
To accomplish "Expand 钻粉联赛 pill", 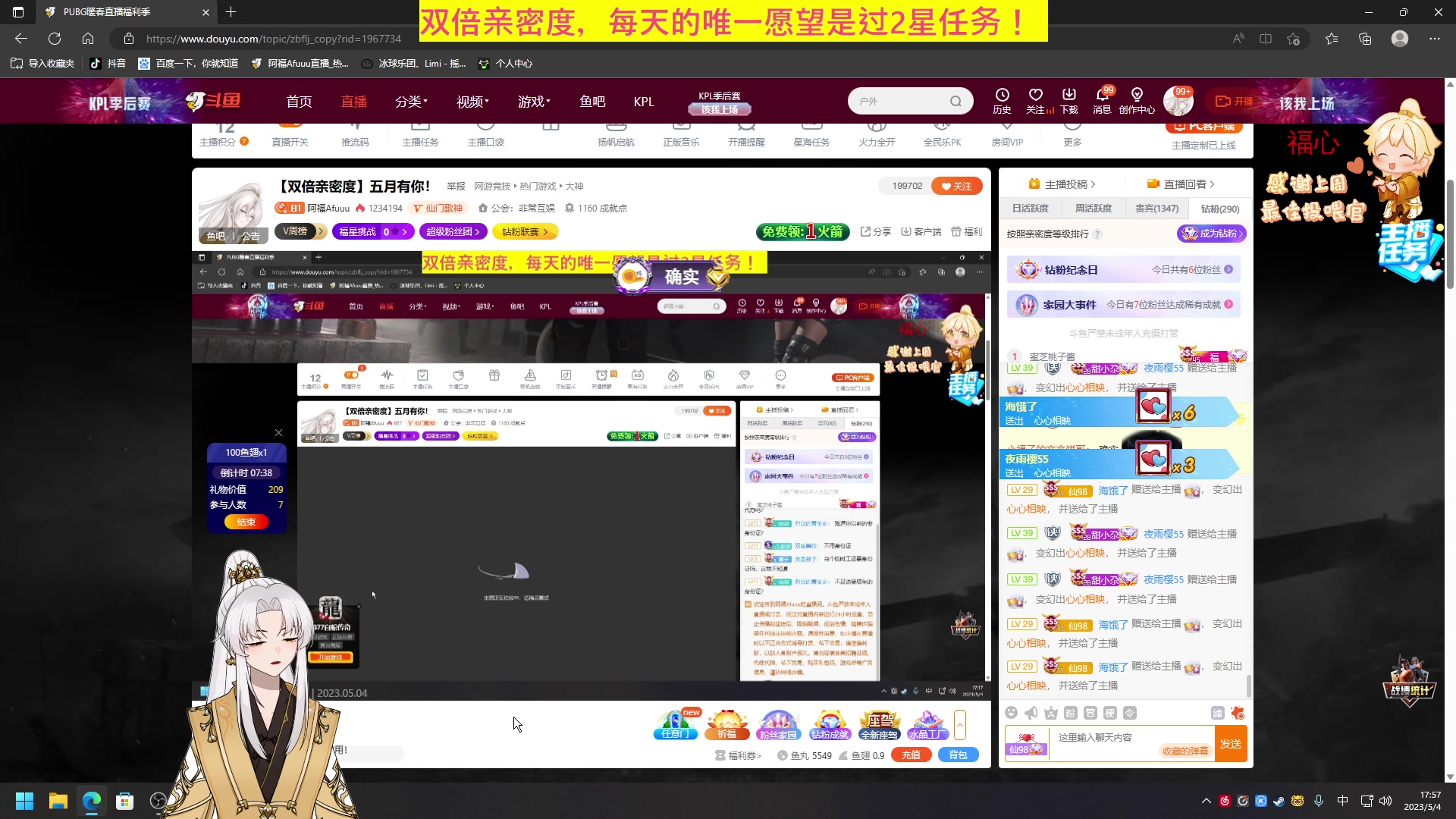I will point(525,231).
